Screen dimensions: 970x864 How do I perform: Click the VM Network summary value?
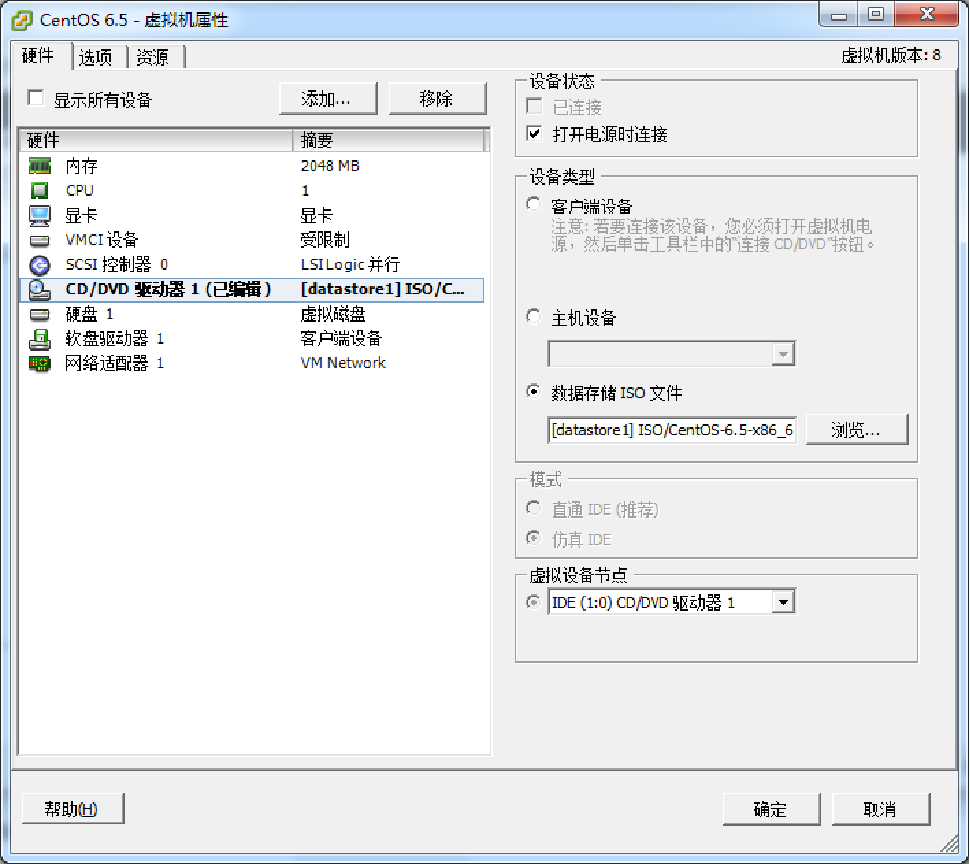click(x=343, y=363)
